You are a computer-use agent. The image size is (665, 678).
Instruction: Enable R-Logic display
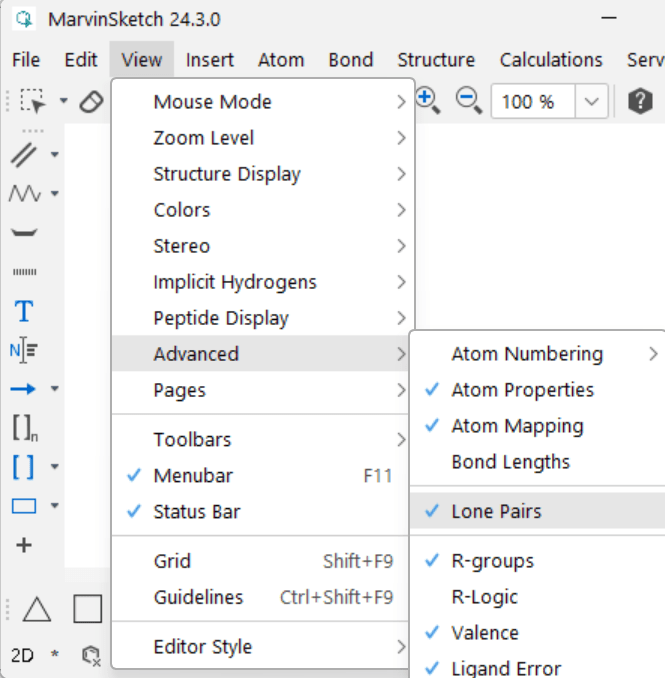[537, 597]
